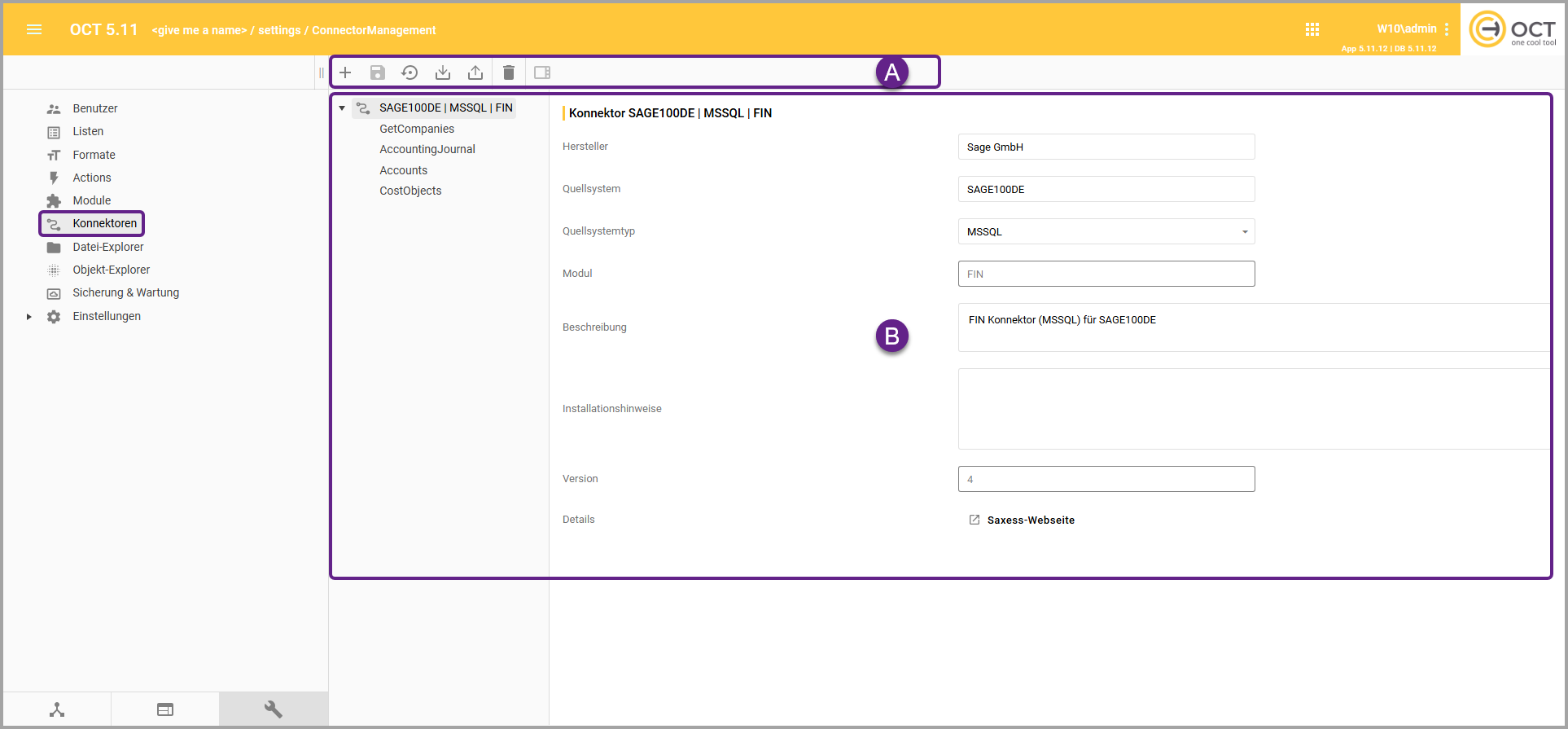This screenshot has width=1568, height=729.
Task: Select the AccountingJournal tree item
Action: [x=427, y=149]
